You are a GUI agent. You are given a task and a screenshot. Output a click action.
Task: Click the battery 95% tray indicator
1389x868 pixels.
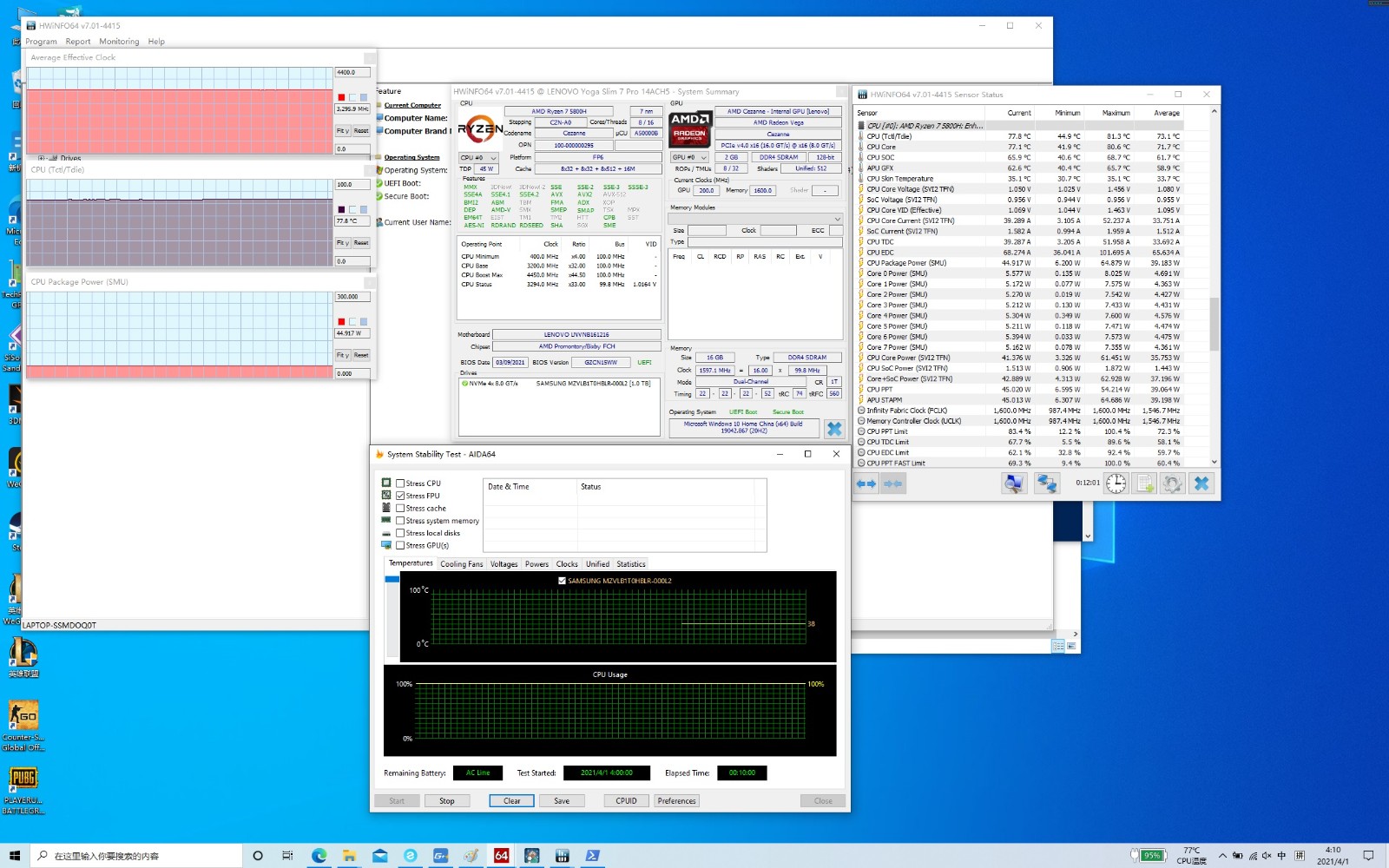(1148, 856)
